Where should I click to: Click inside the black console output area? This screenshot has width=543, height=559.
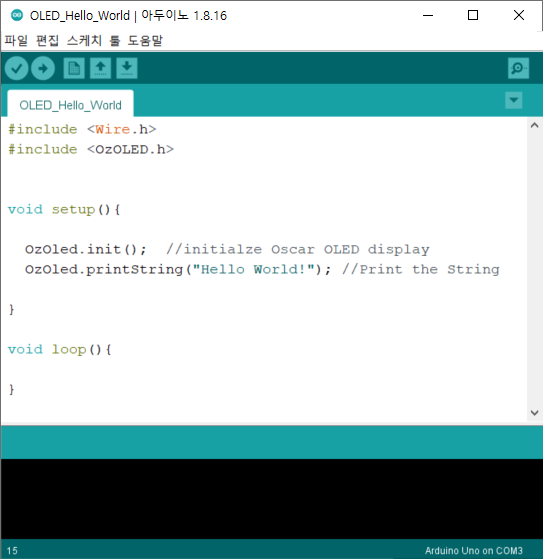coord(271,499)
